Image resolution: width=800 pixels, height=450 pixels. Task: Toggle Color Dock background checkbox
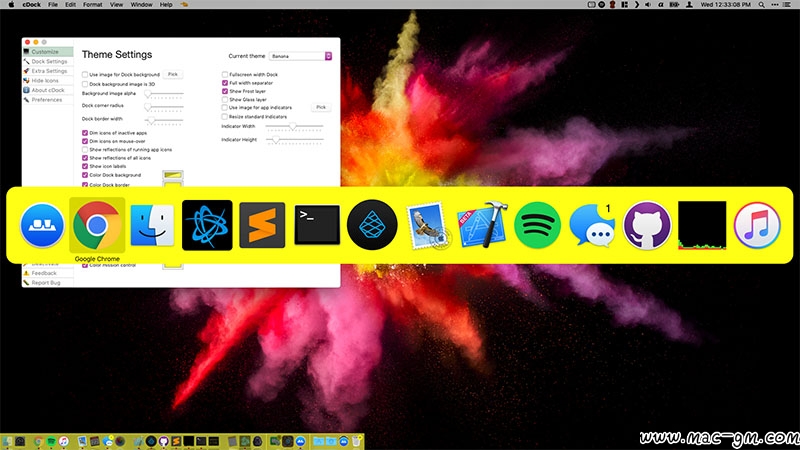coord(85,175)
